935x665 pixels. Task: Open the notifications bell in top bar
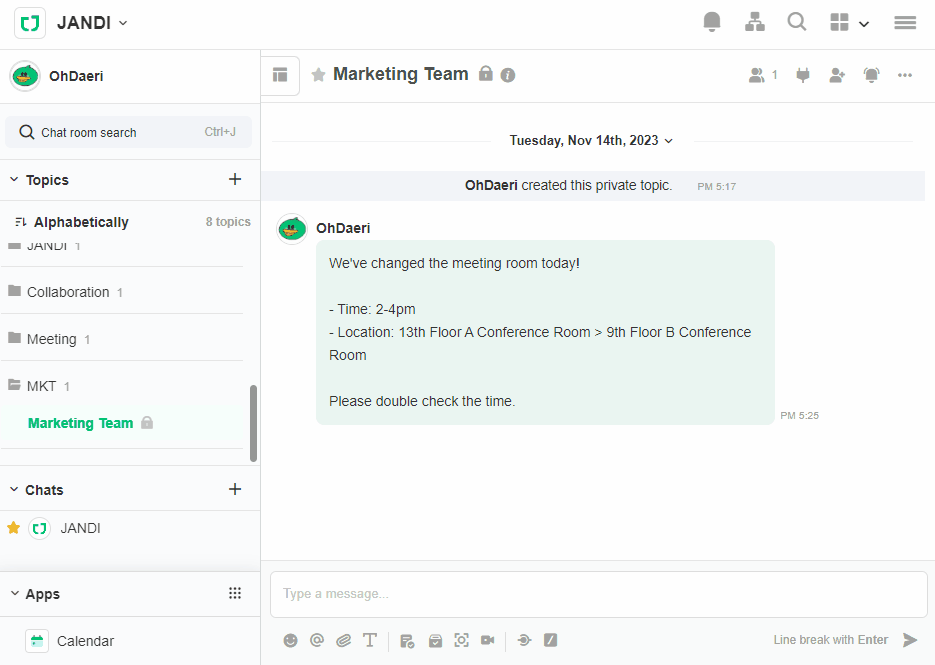tap(712, 22)
